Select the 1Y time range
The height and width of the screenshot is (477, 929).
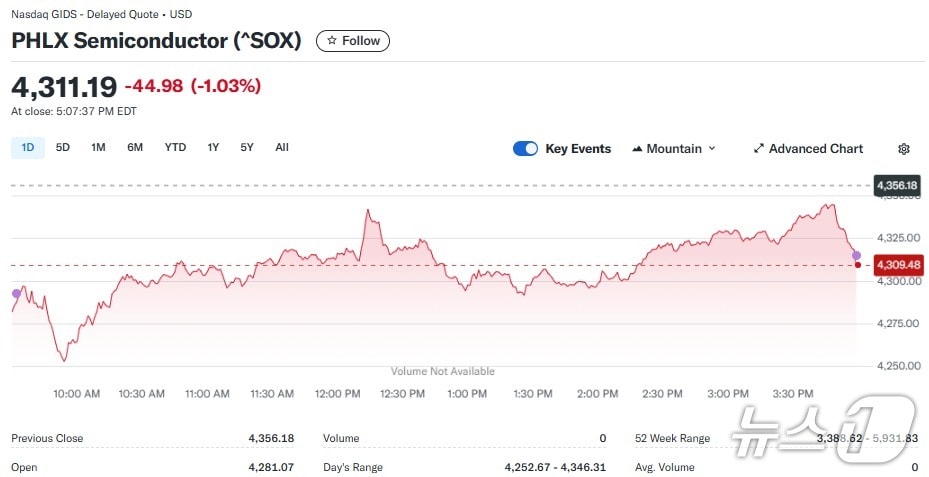213,148
